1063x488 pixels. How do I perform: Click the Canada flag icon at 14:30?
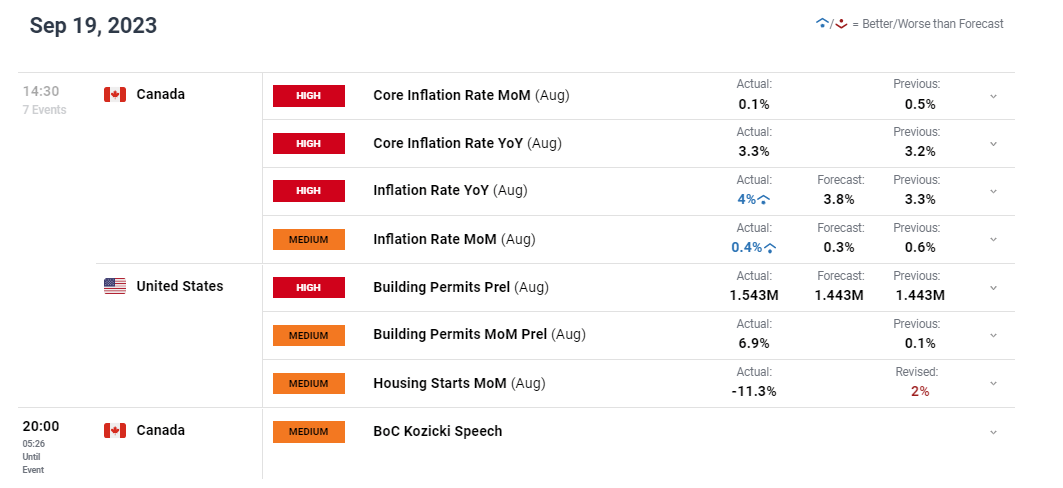coord(115,94)
